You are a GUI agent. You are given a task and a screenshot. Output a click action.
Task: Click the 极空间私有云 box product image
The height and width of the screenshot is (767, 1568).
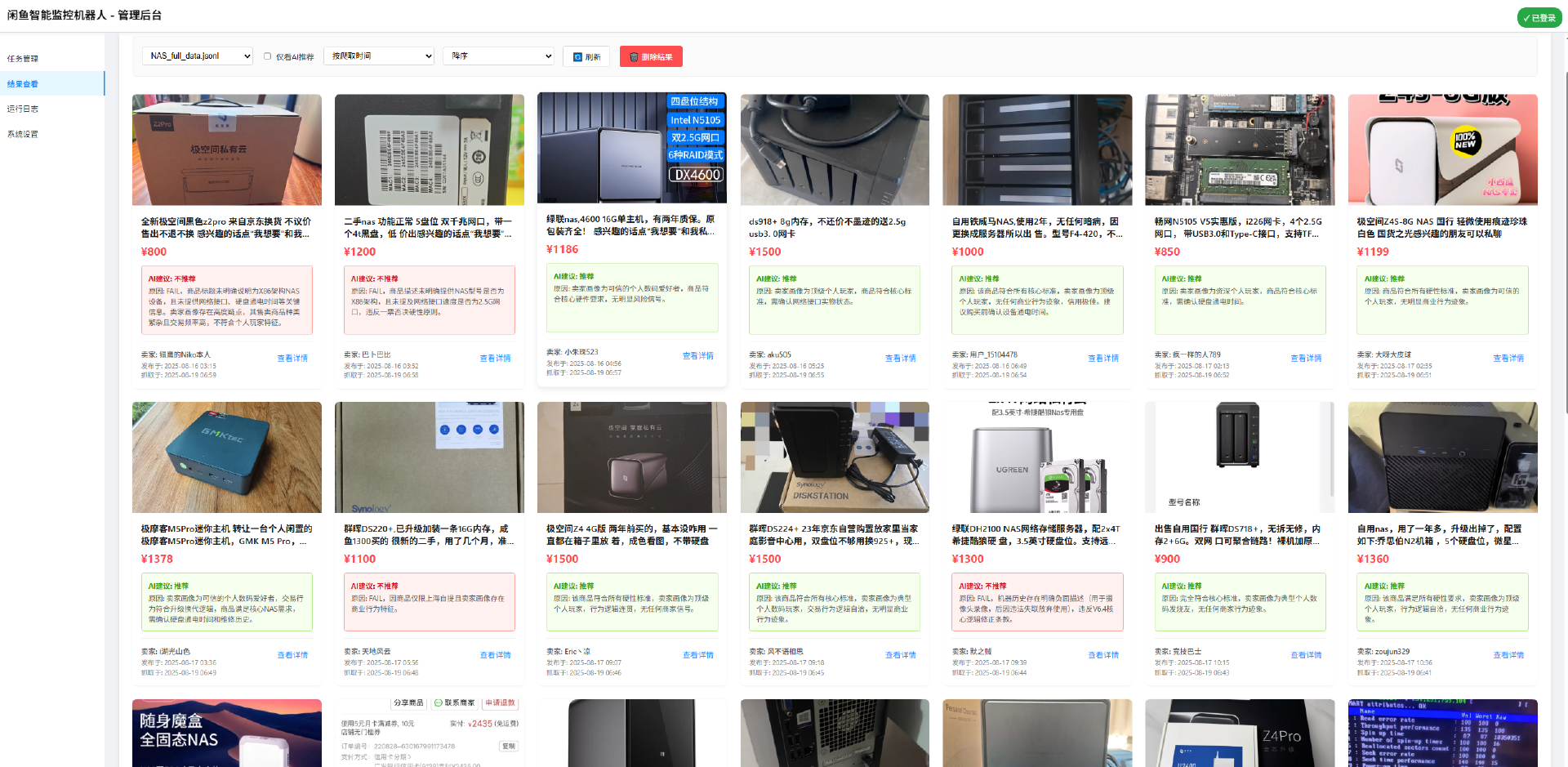[x=227, y=149]
